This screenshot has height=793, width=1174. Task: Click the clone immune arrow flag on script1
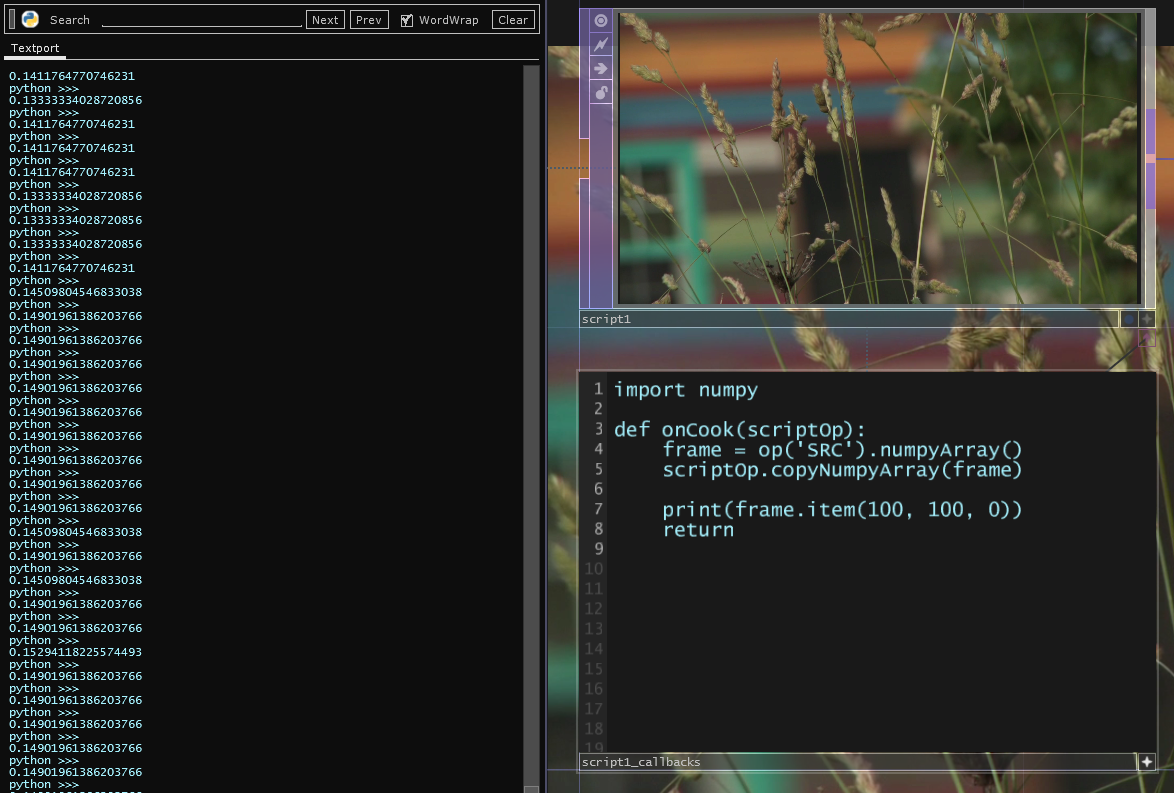pyautogui.click(x=601, y=68)
